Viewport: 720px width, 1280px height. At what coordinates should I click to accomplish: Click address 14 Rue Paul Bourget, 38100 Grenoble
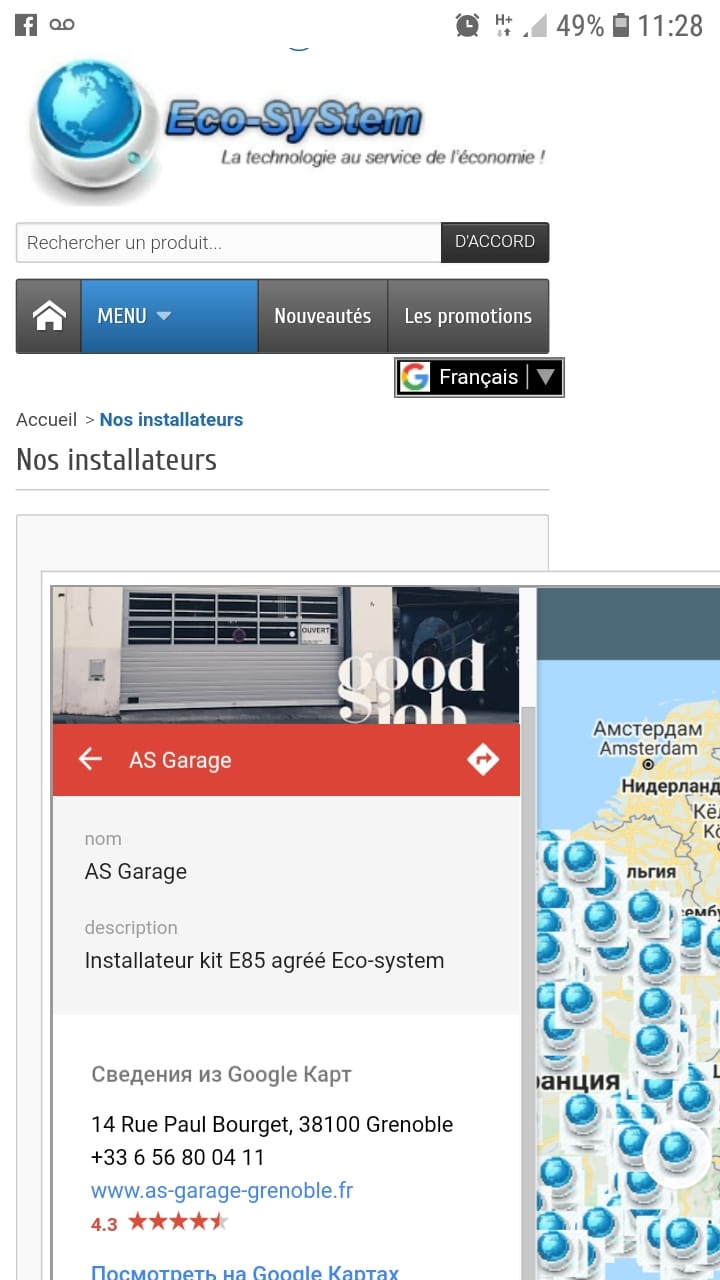[272, 1124]
